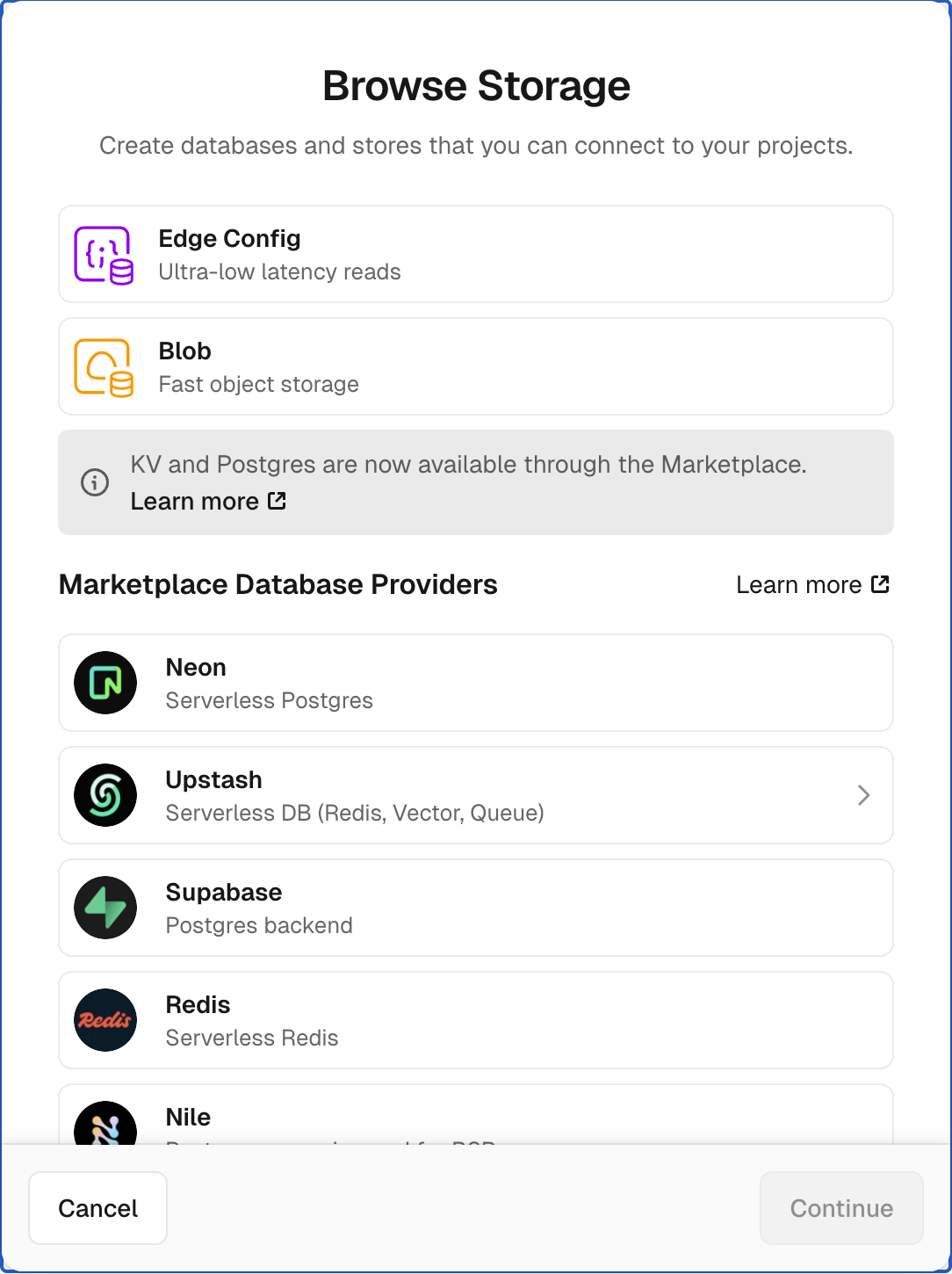This screenshot has width=952, height=1274.
Task: Choose the Upstash provider name
Action: pos(213,780)
